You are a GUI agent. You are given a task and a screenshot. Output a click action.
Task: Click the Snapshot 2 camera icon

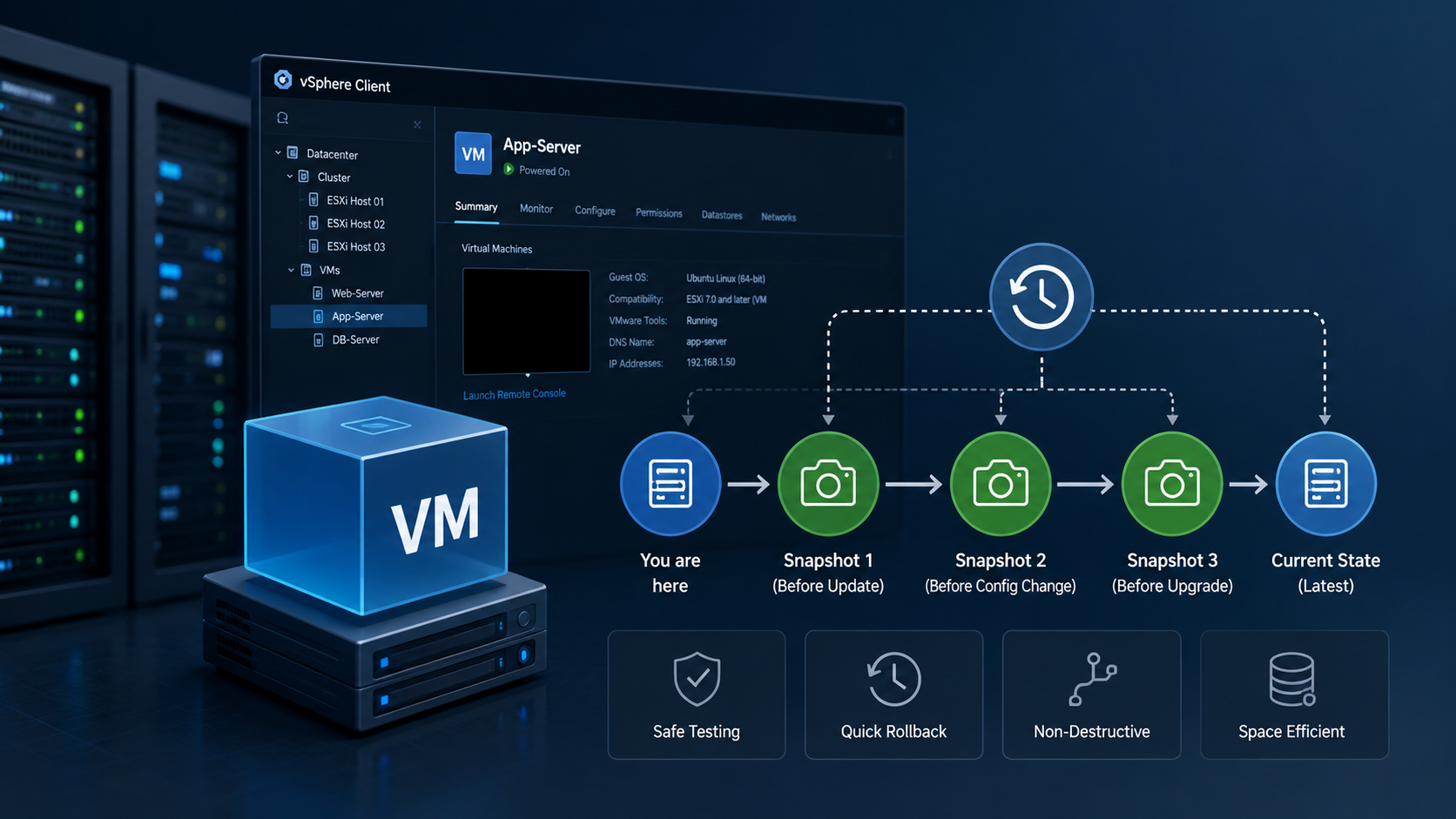point(1001,483)
